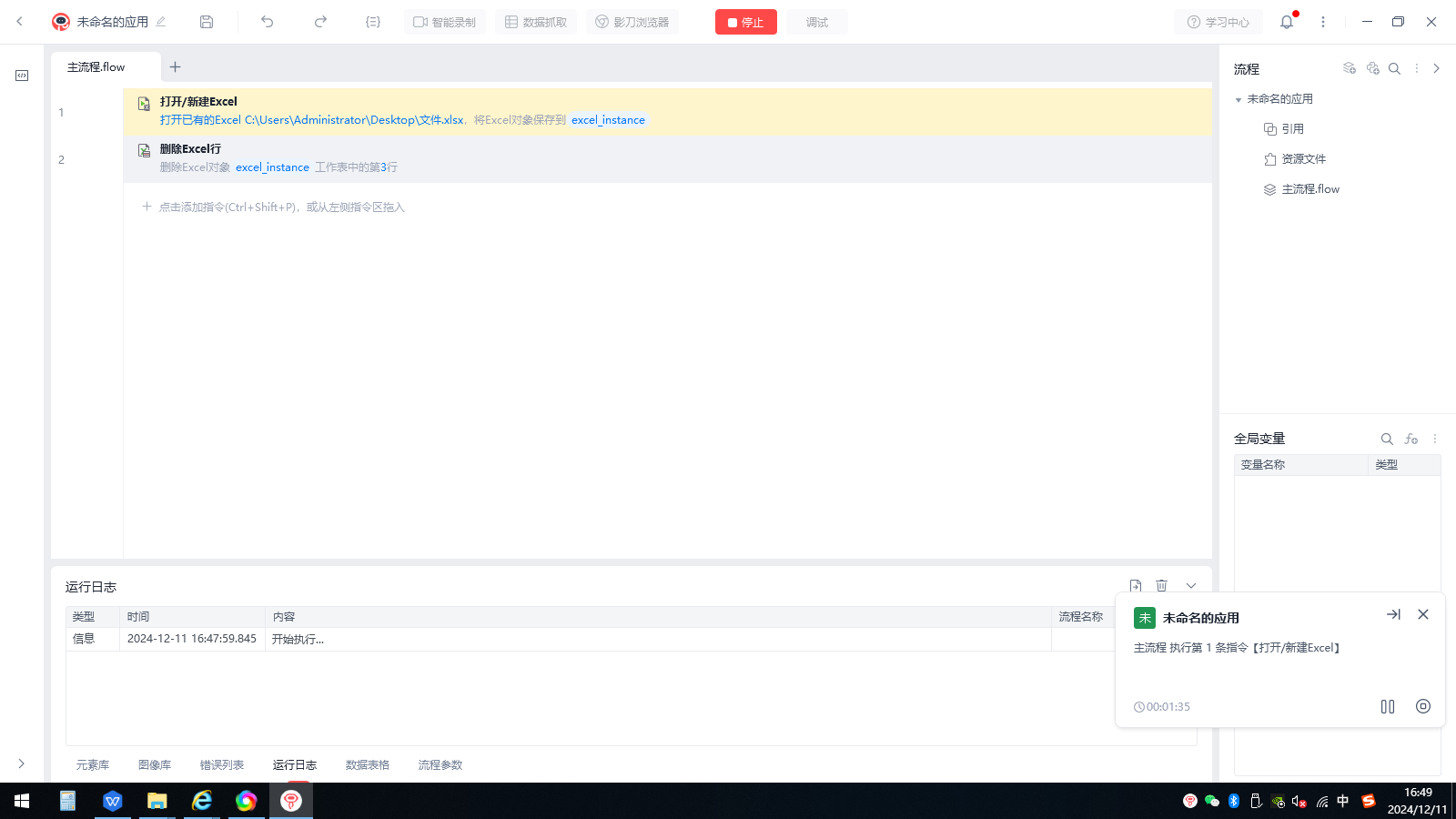Click the pencil icon to rename the app
The image size is (1456, 819).
[161, 22]
